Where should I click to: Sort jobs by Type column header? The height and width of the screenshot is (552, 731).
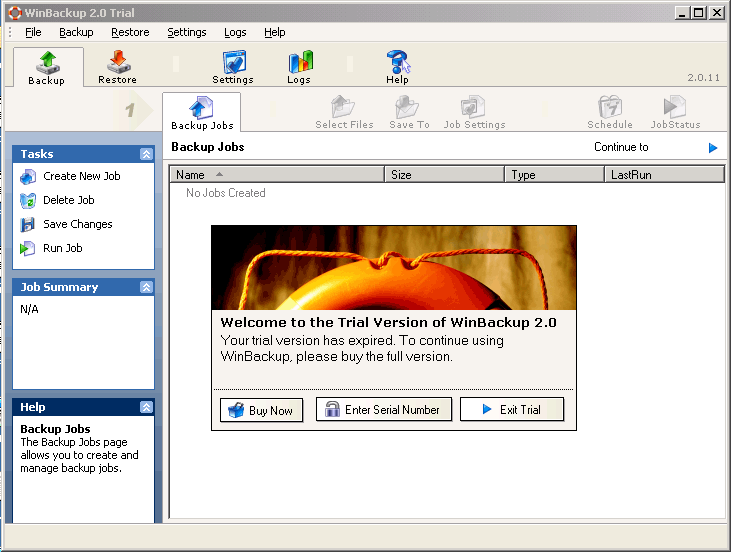554,175
